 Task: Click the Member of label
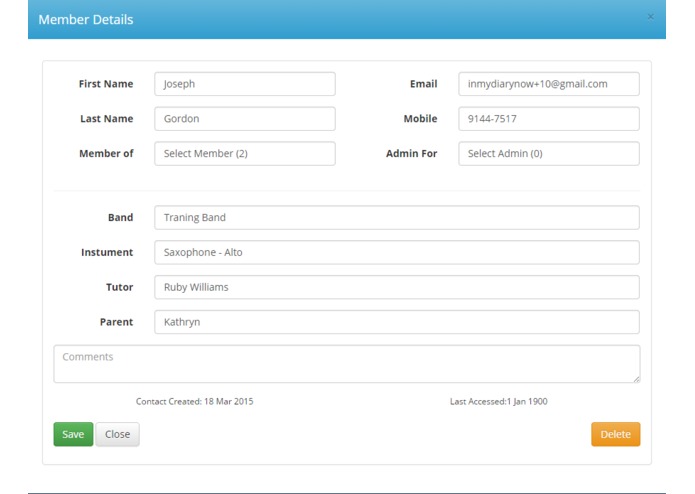(x=106, y=153)
